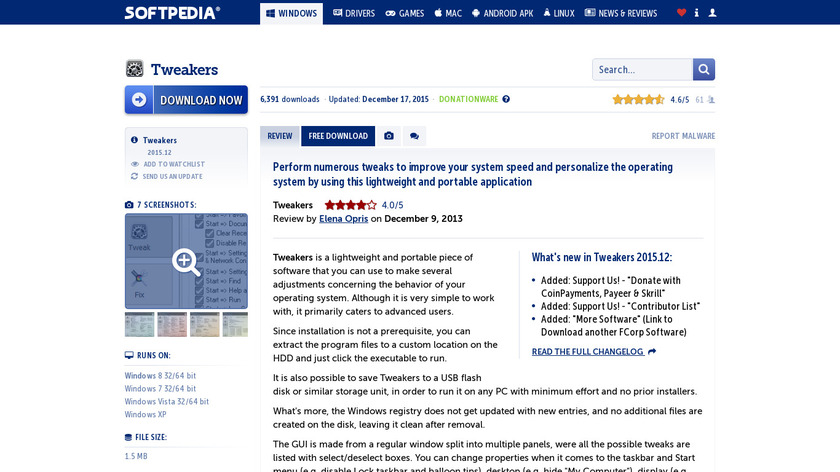Screen dimensions: 840x472
Task: Click the Tweakers app icon beside the title
Action: [134, 69]
